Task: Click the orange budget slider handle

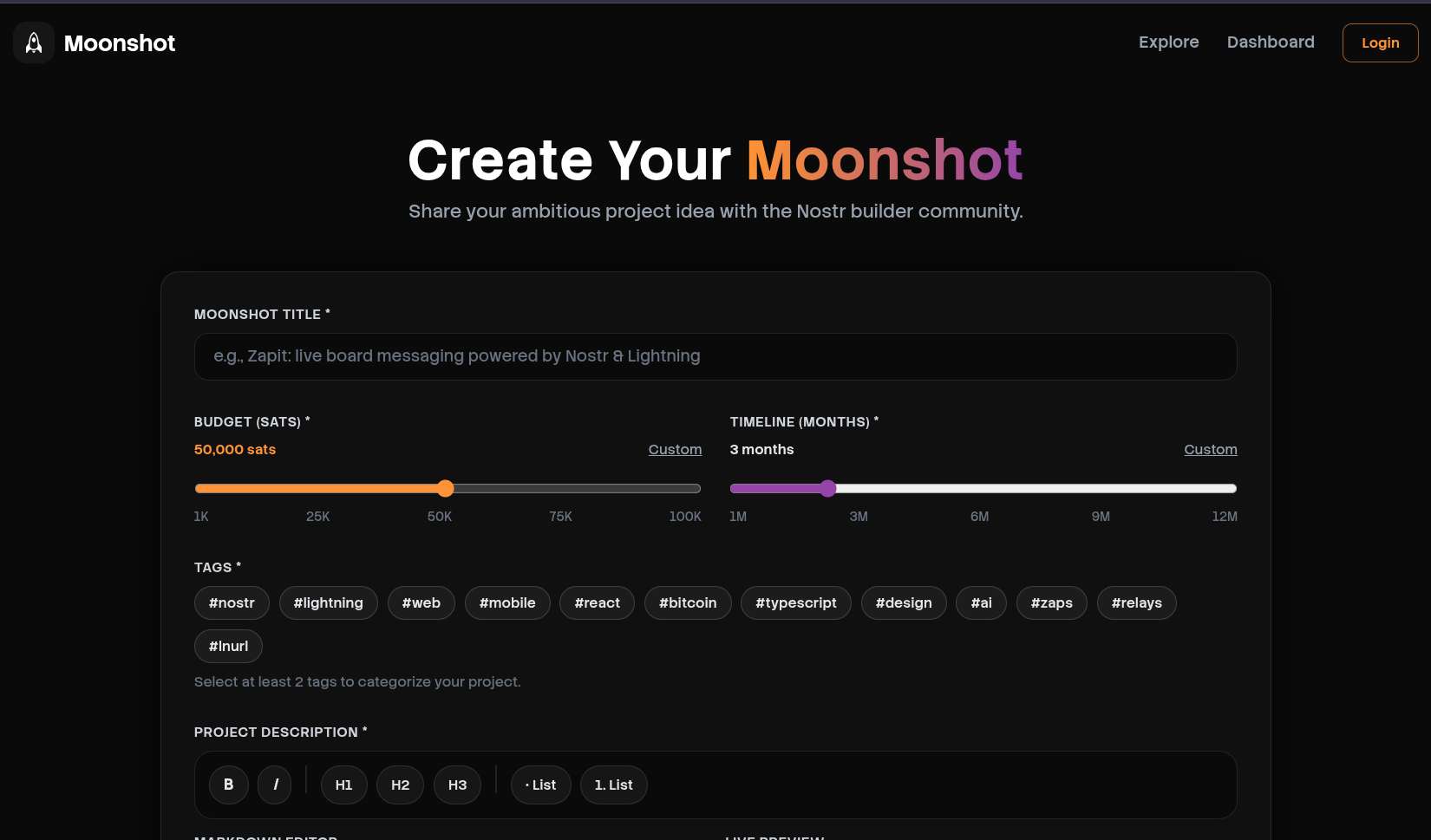Action: click(x=445, y=488)
